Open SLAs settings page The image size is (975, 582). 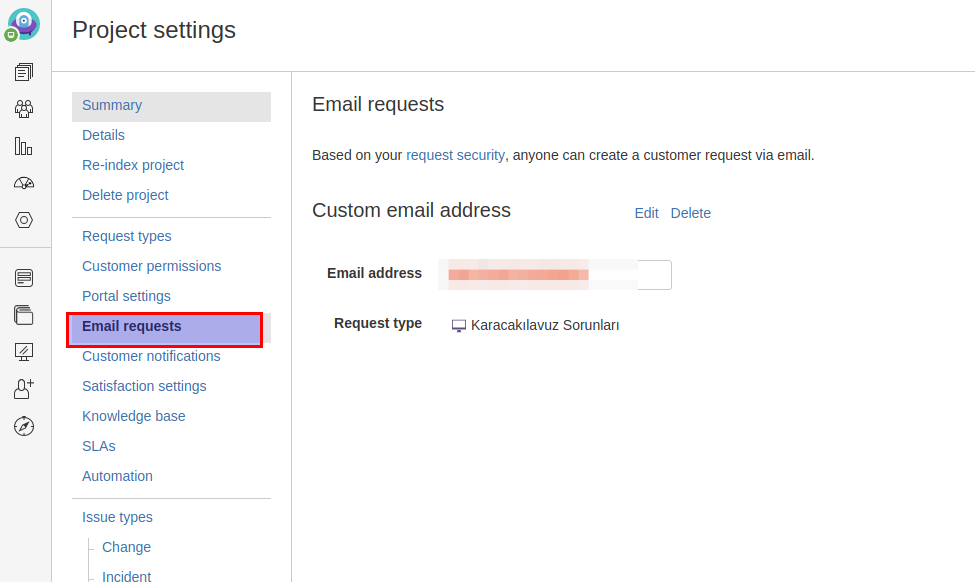point(99,446)
